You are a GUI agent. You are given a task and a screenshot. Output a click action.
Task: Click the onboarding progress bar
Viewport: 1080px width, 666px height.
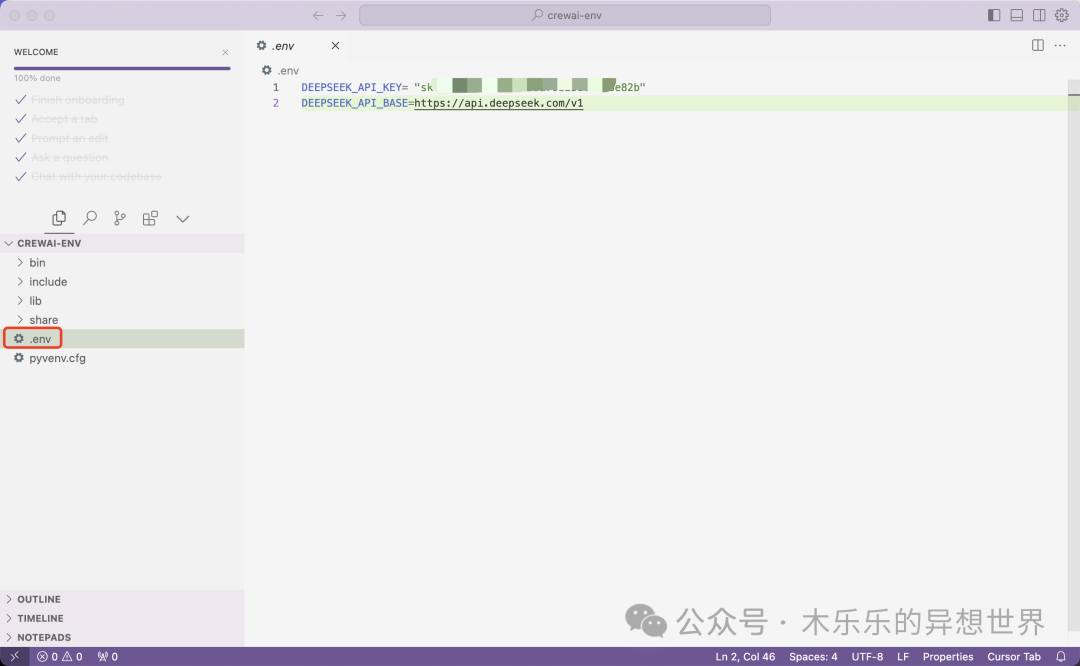coord(122,68)
